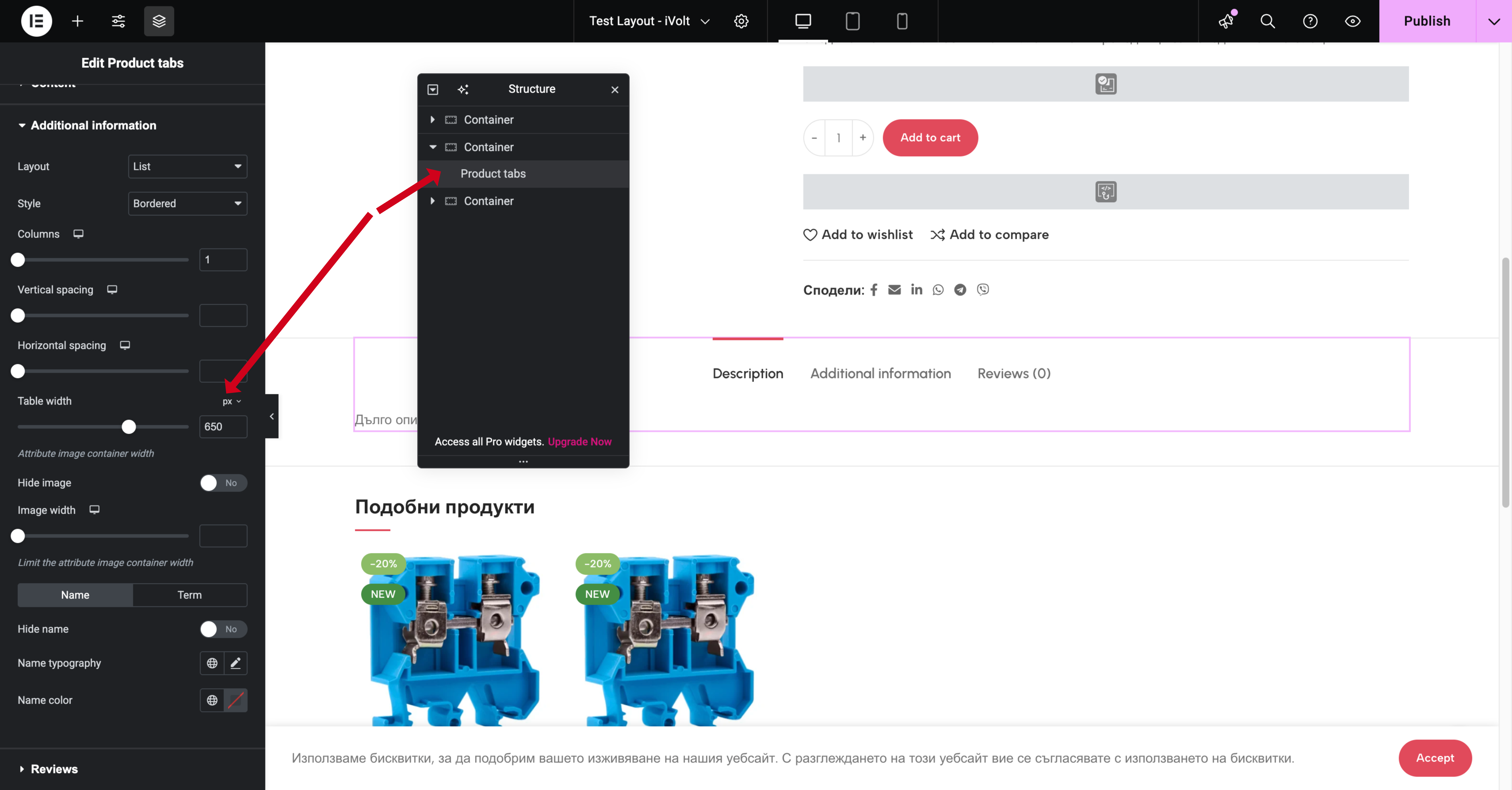Open the Style Bordered dropdown
The image size is (1512, 790).
[188, 203]
